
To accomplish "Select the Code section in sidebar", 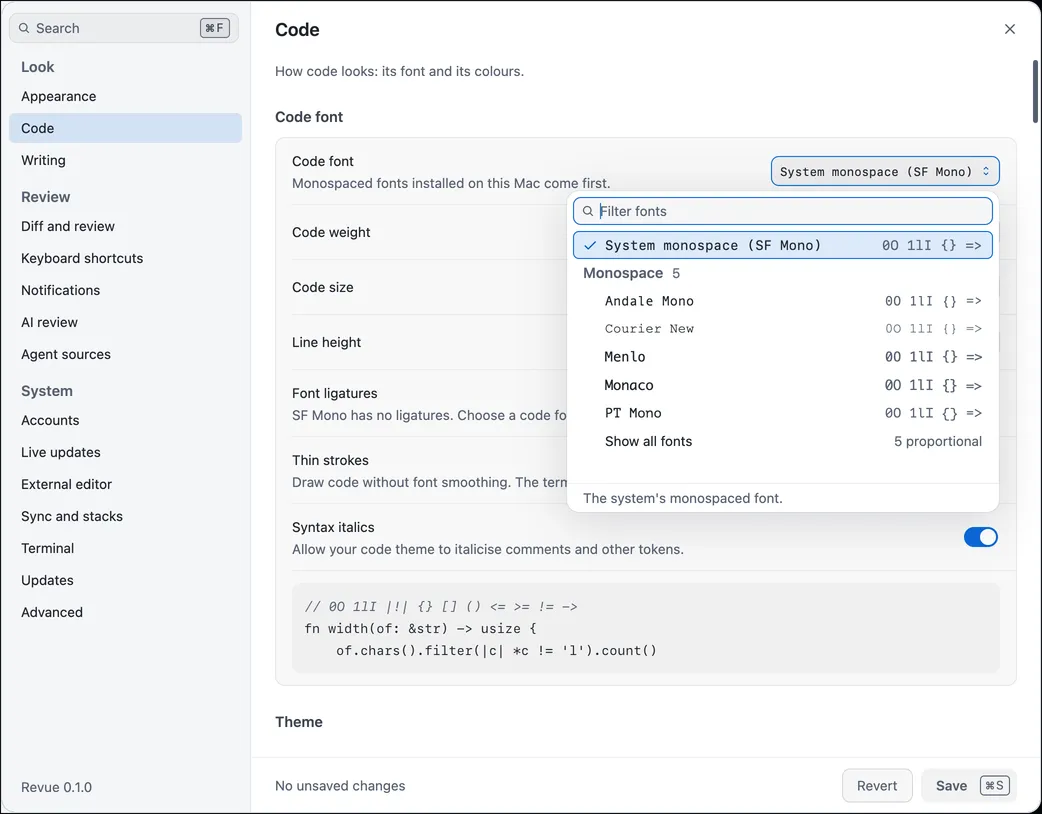I will tap(125, 128).
